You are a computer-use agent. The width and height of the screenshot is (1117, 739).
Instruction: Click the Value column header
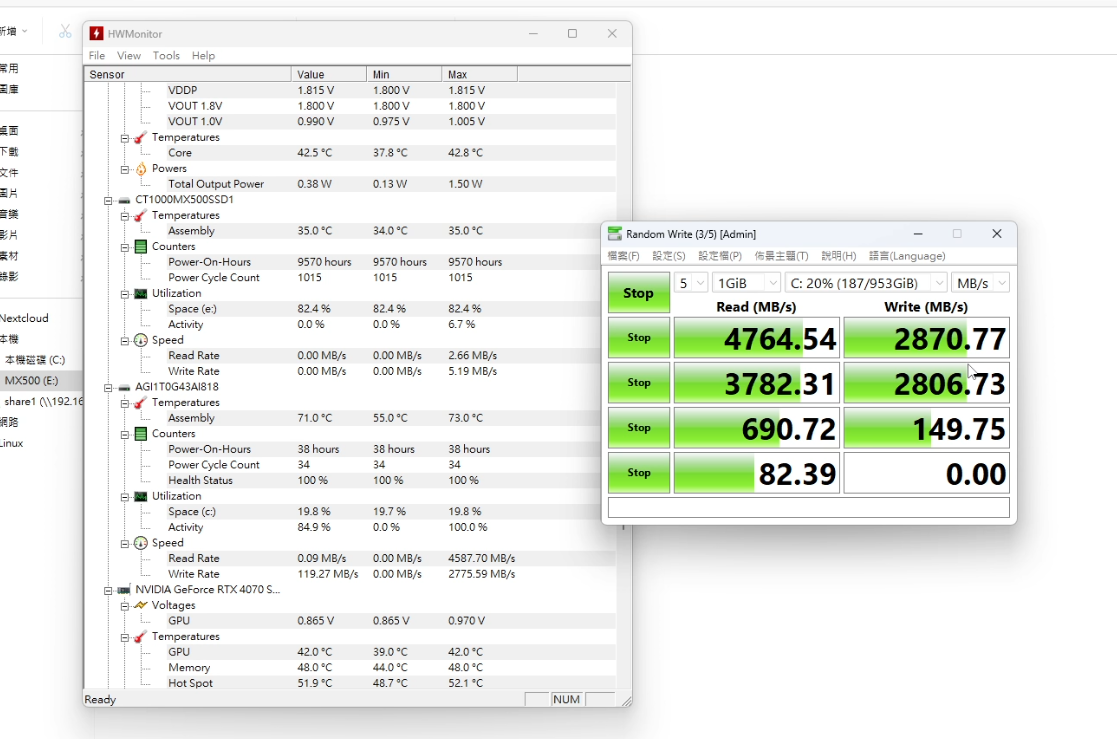[x=328, y=74]
